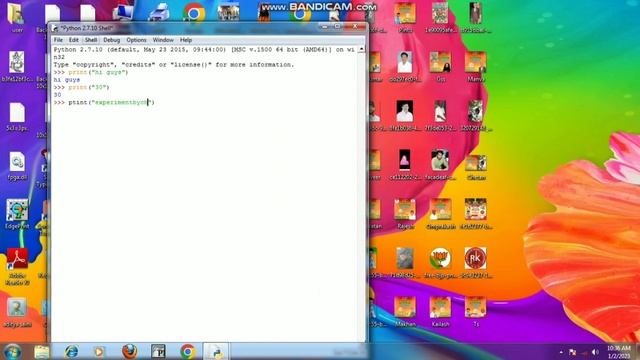Minimize the Python 2.7.10 Shell window
This screenshot has height=360, width=640.
(x=324, y=27)
